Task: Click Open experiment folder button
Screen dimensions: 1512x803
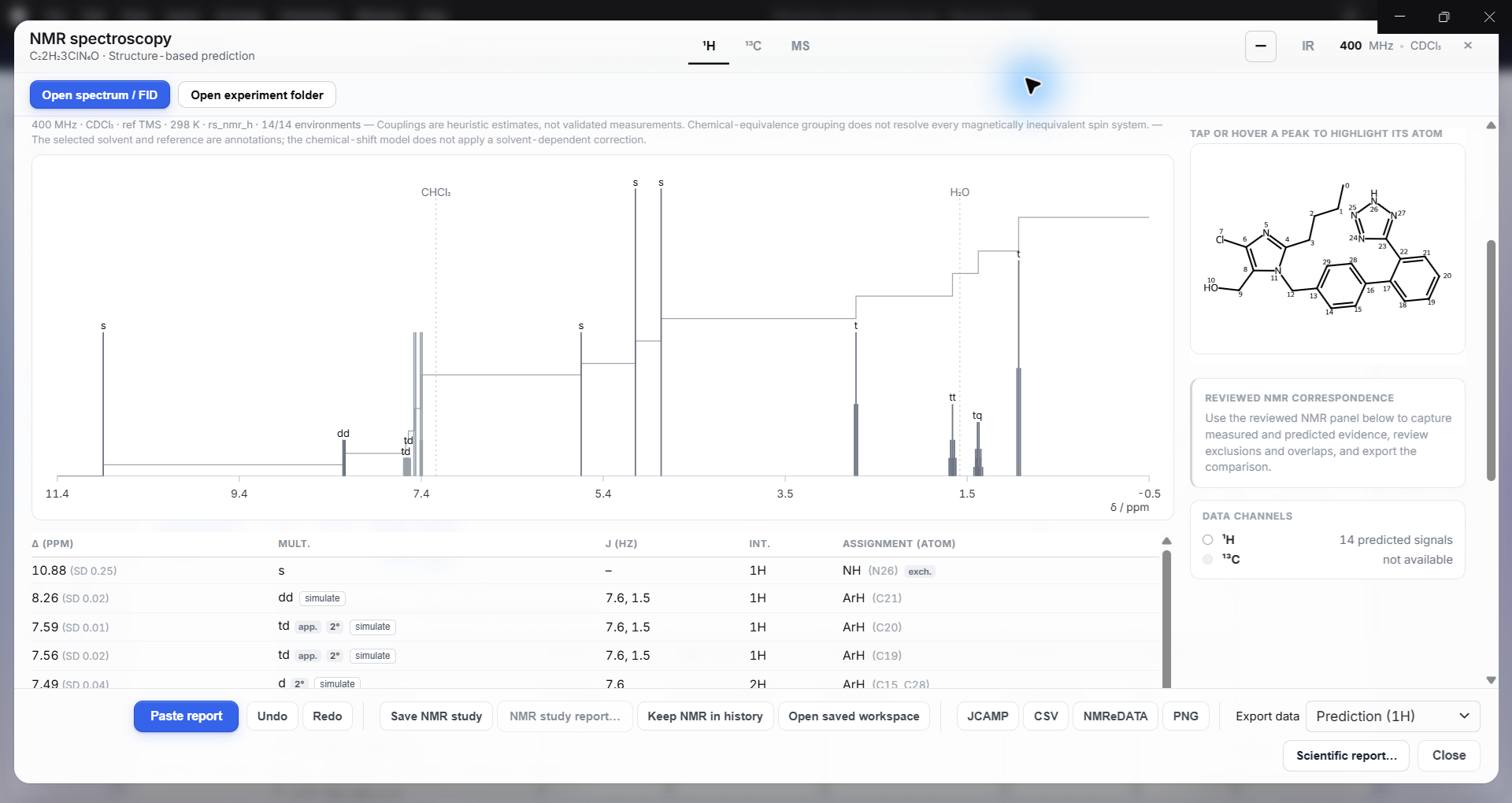Action: pos(257,94)
